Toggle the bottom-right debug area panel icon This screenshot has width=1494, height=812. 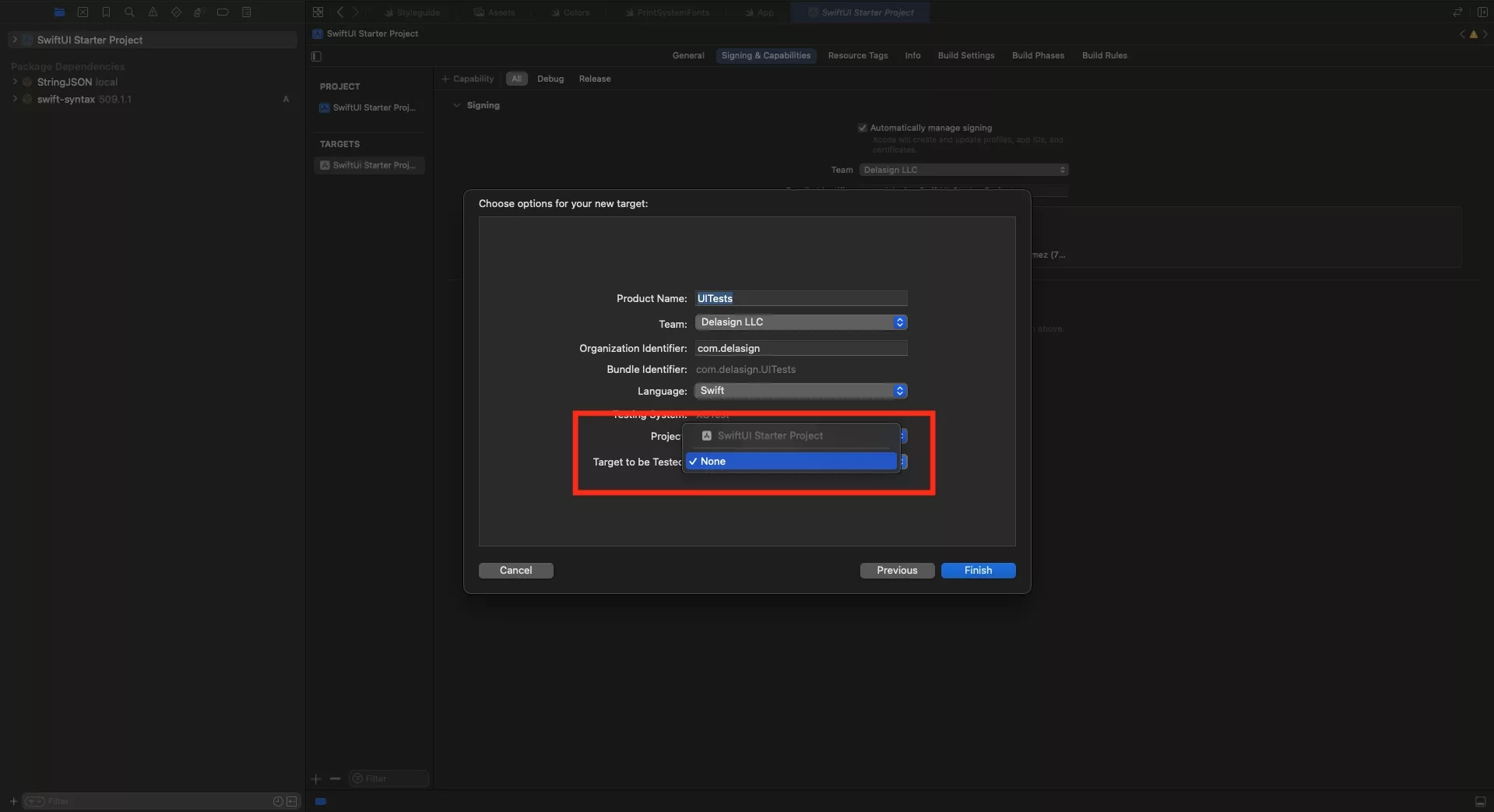(1480, 801)
